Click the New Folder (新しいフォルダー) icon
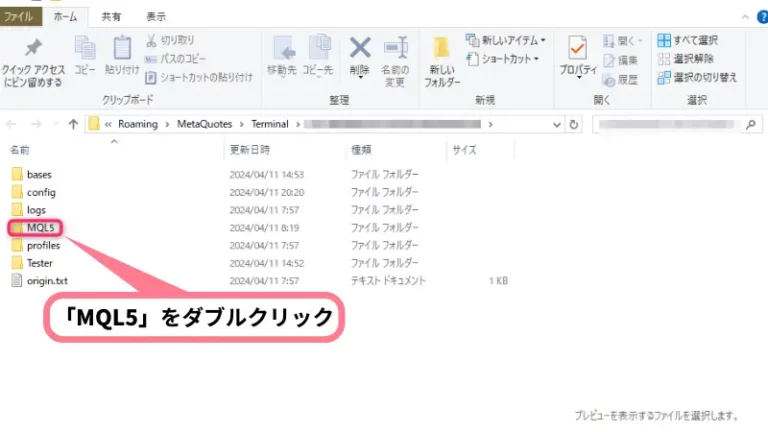This screenshot has width=768, height=432. point(442,50)
